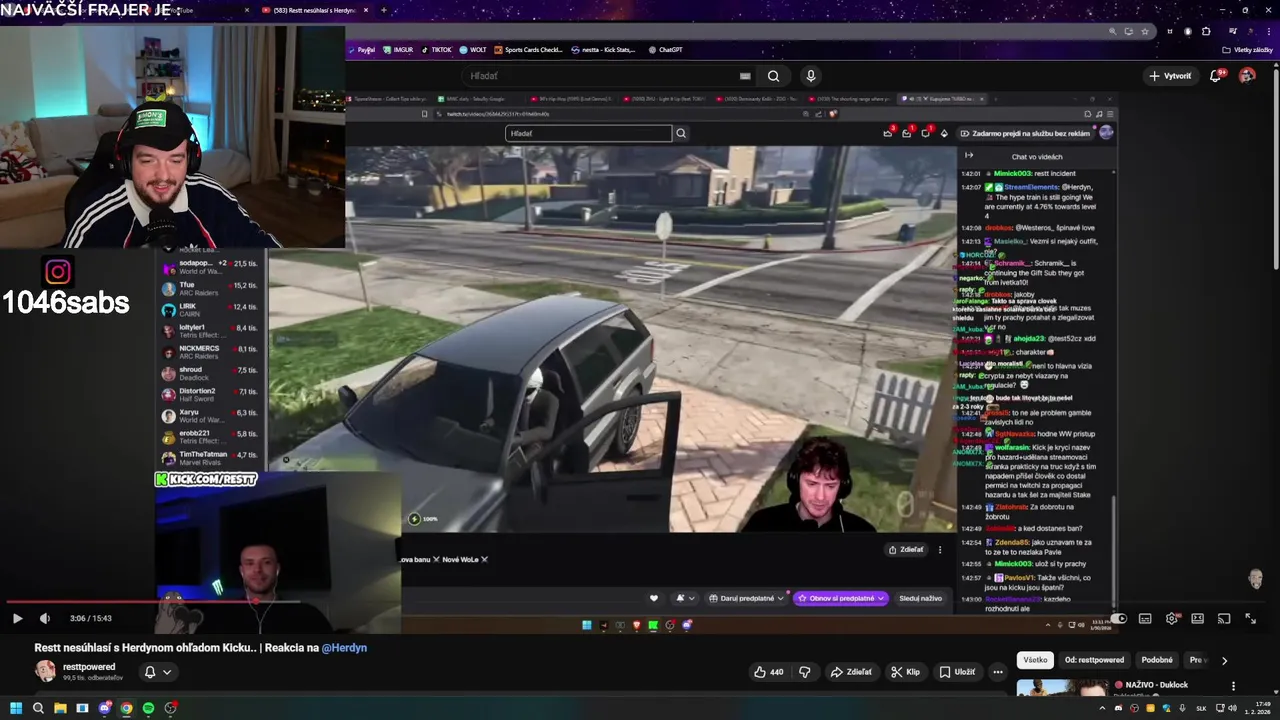Click the YouTube search magnifier button

773,76
